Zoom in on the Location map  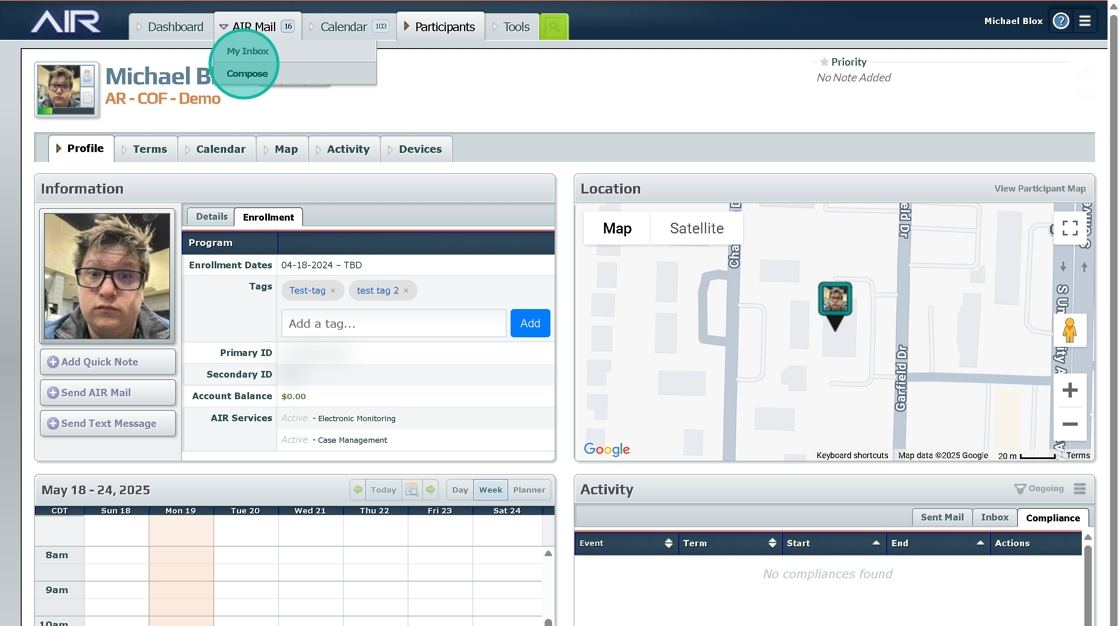point(1069,390)
